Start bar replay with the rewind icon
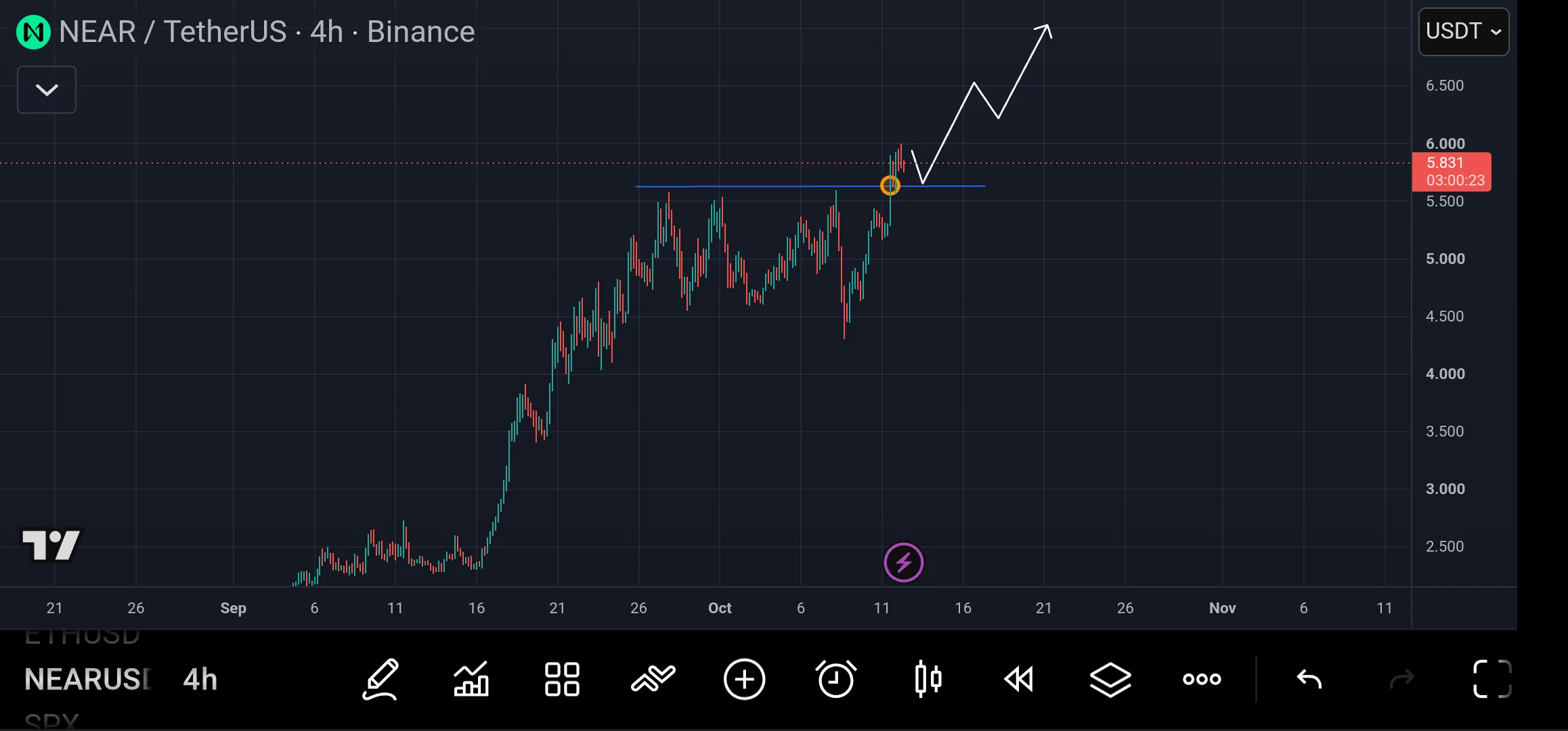The image size is (1568, 731). tap(1019, 679)
